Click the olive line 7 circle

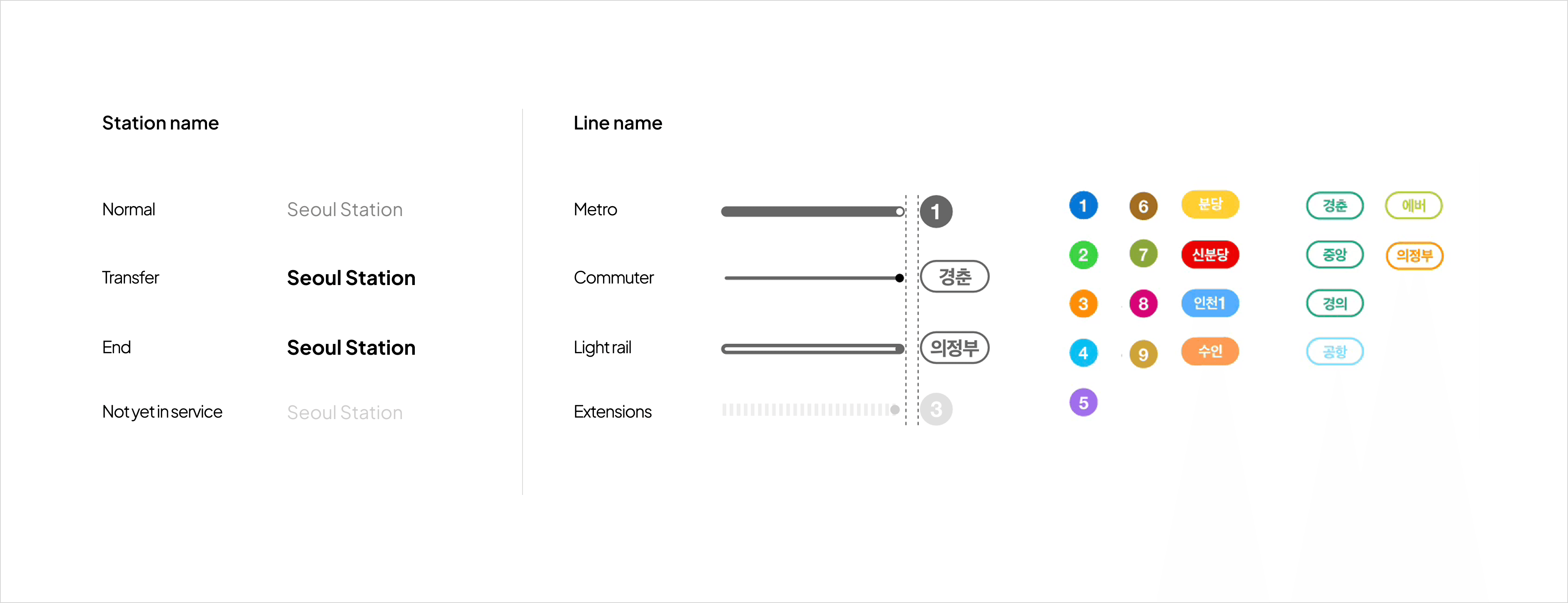point(1142,254)
